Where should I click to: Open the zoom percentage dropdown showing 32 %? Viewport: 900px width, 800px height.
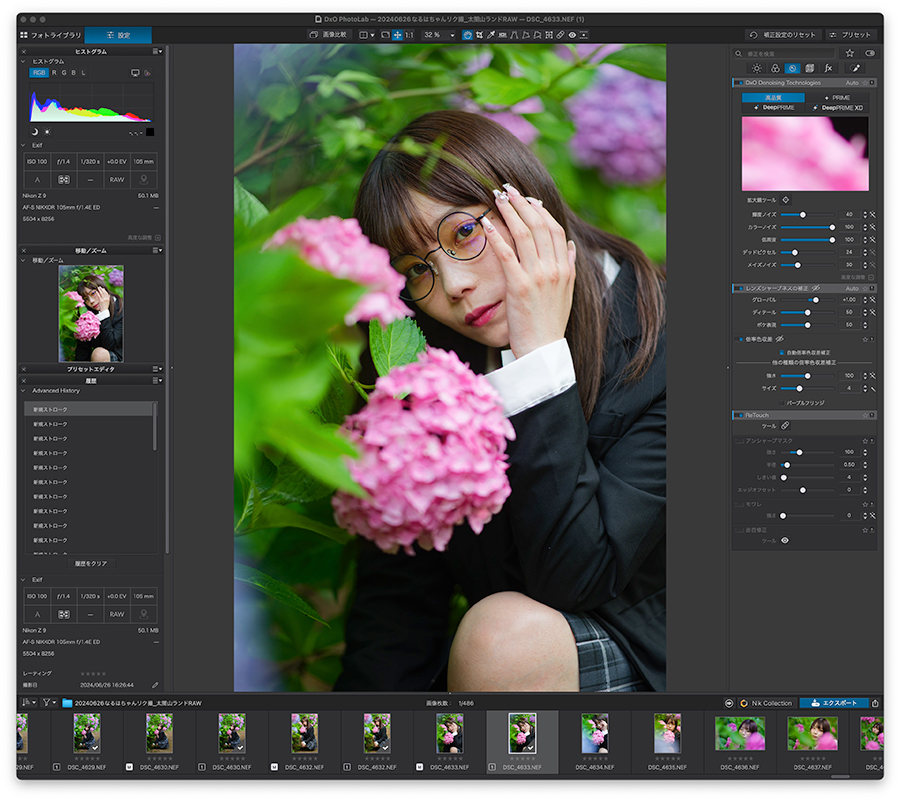click(x=439, y=35)
